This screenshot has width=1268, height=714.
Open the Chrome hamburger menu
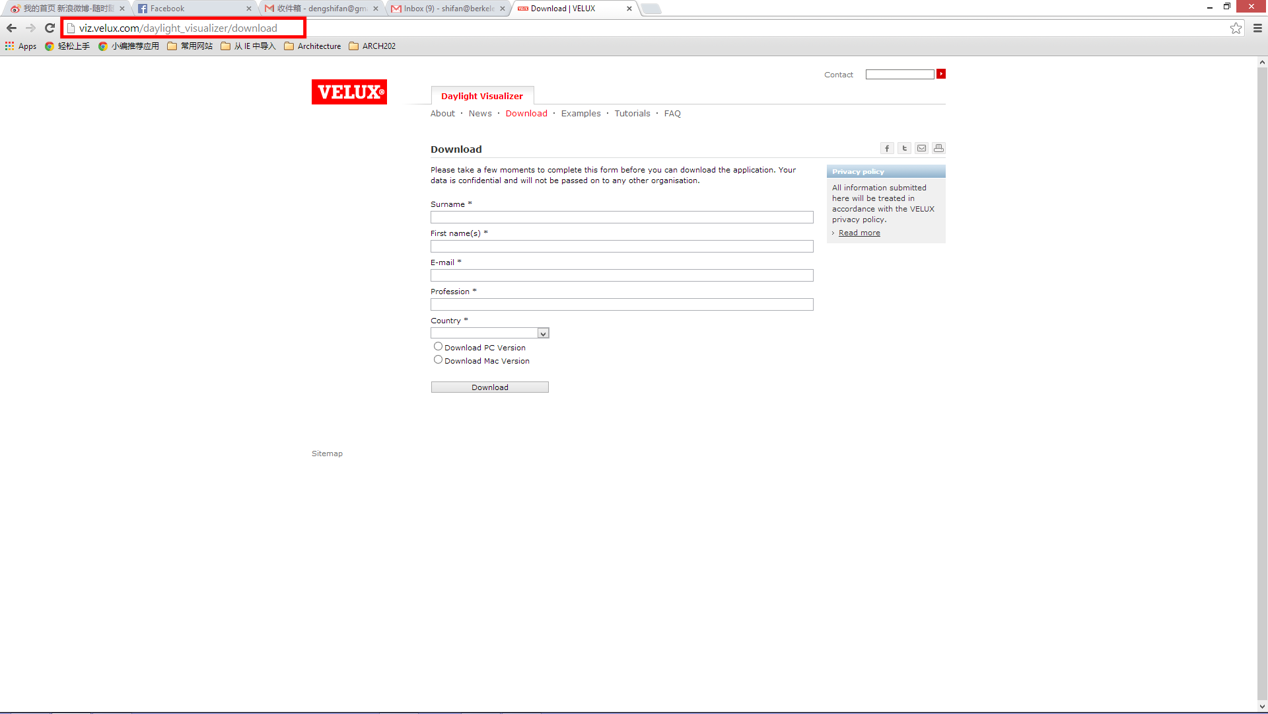[1257, 28]
